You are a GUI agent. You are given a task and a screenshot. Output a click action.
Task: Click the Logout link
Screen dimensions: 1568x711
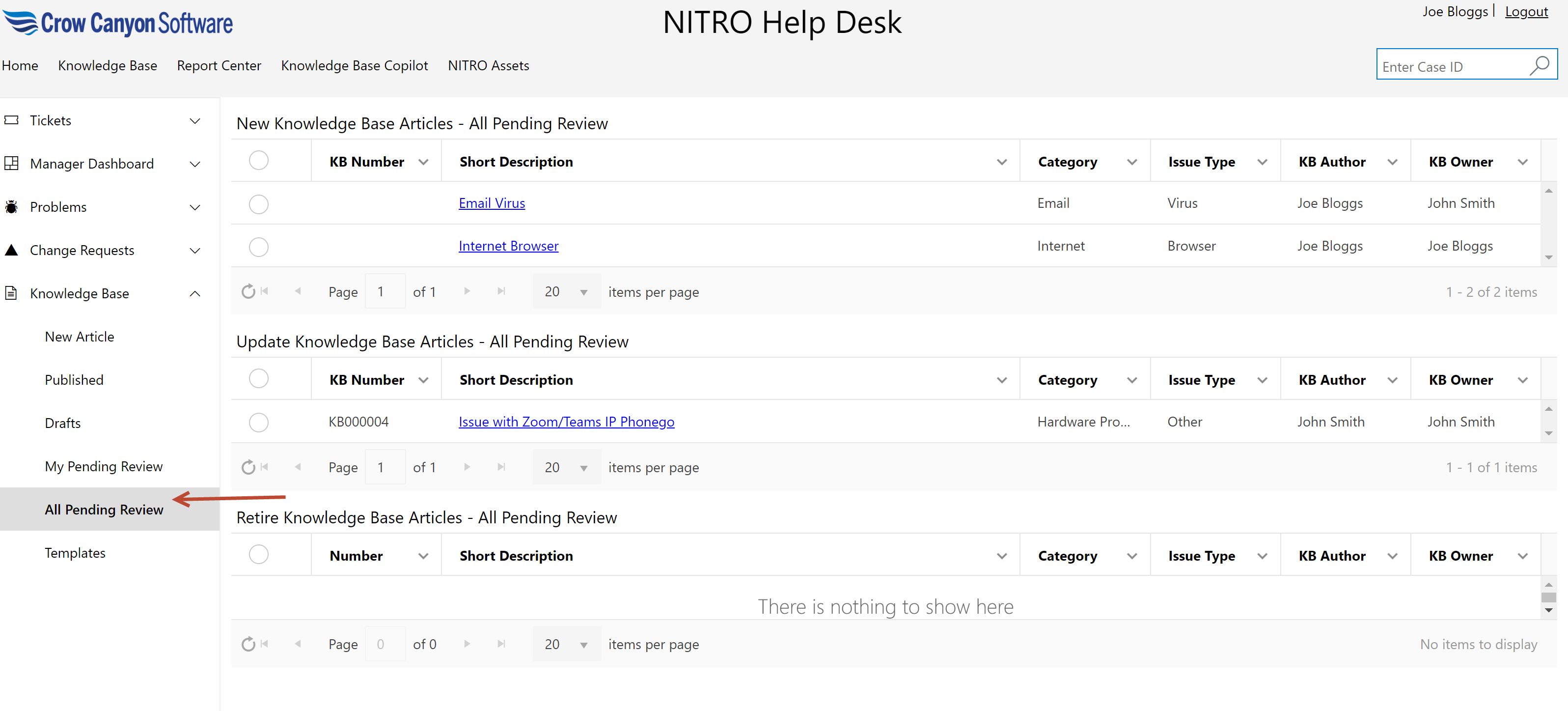click(x=1526, y=12)
